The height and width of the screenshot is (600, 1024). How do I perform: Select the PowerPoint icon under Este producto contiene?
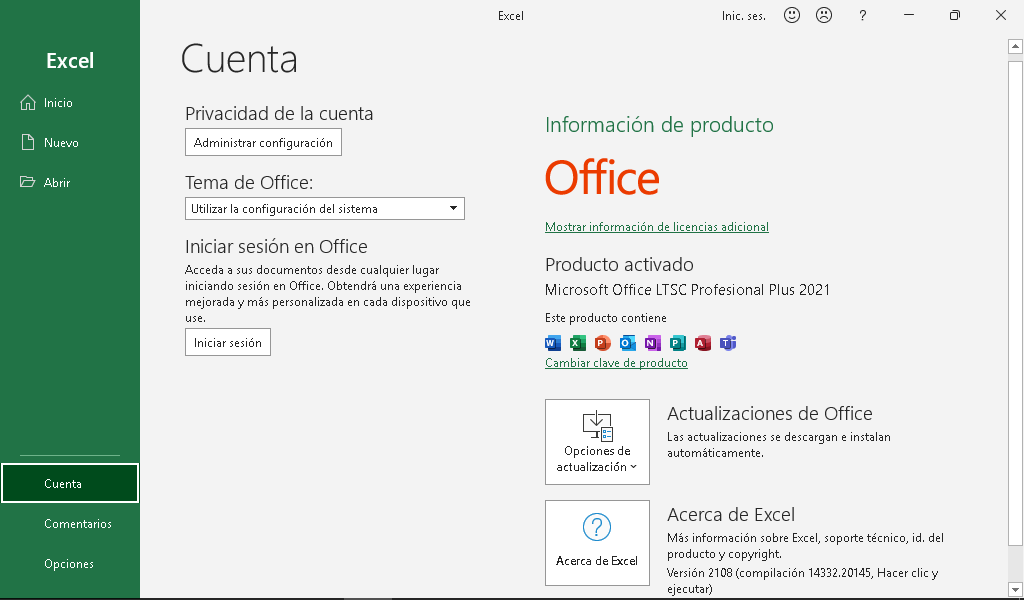[602, 343]
